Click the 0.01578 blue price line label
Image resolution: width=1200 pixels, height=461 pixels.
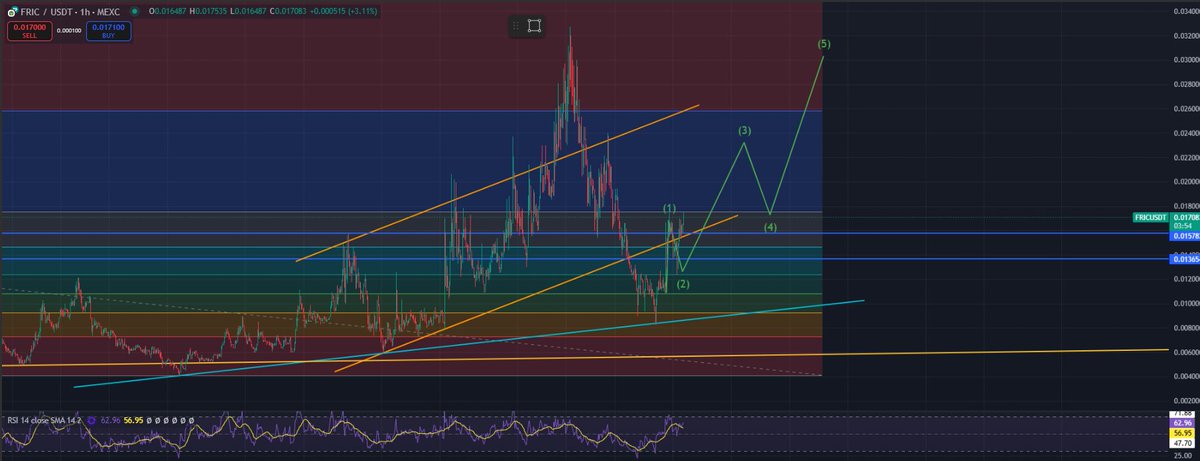coord(1186,236)
